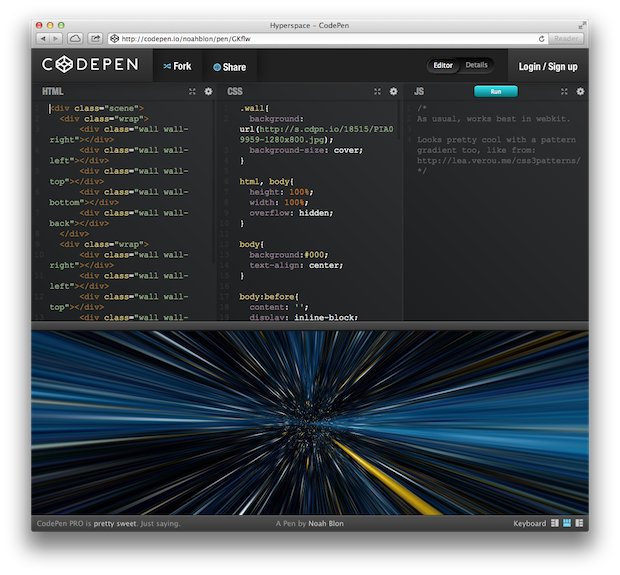
Task: Open the Share menu
Action: tap(229, 67)
